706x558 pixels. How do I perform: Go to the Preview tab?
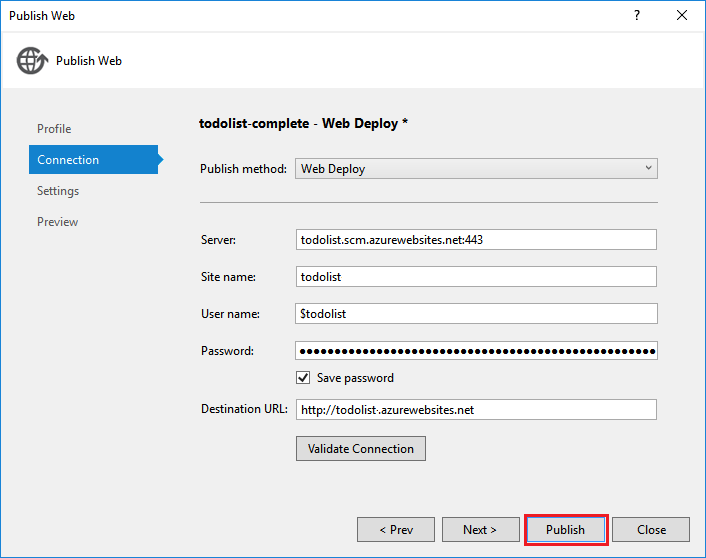tap(57, 222)
